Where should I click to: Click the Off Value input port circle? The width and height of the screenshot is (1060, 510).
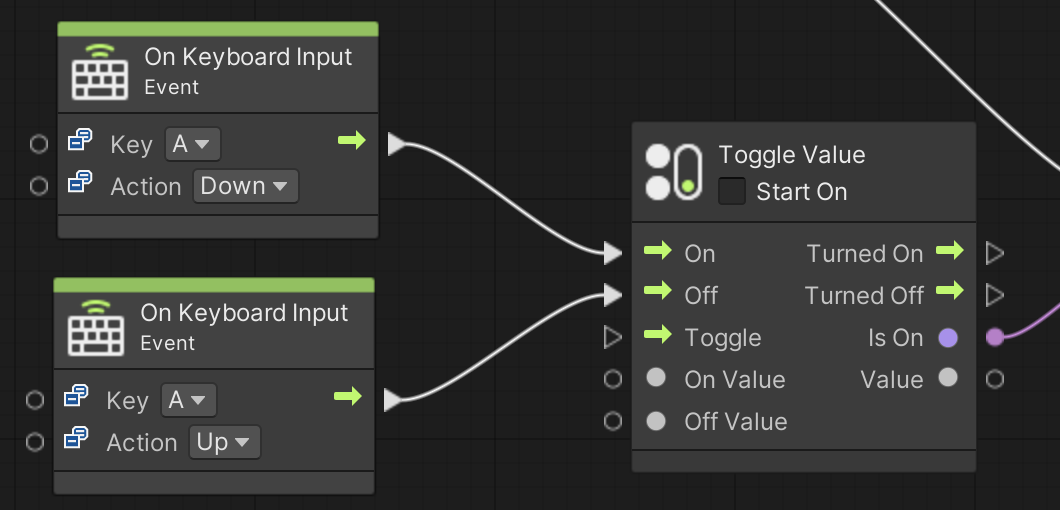click(x=613, y=421)
